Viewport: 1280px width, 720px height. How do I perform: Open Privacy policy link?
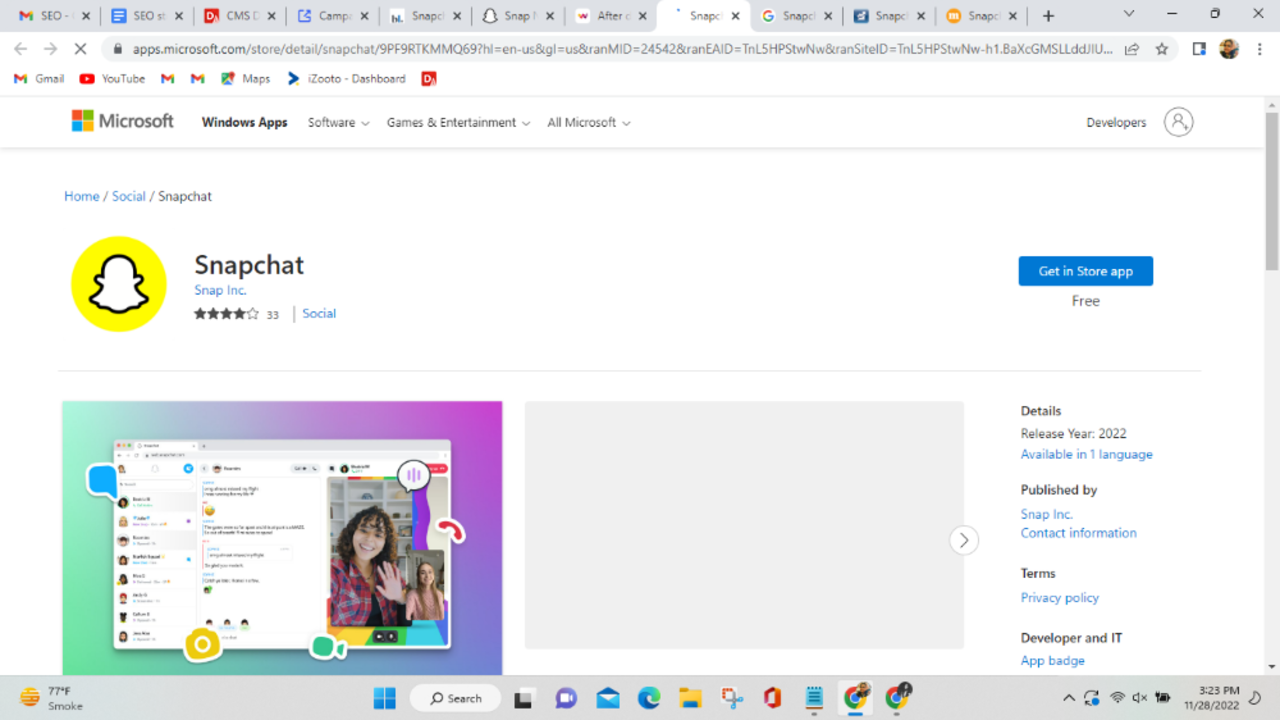(x=1059, y=597)
